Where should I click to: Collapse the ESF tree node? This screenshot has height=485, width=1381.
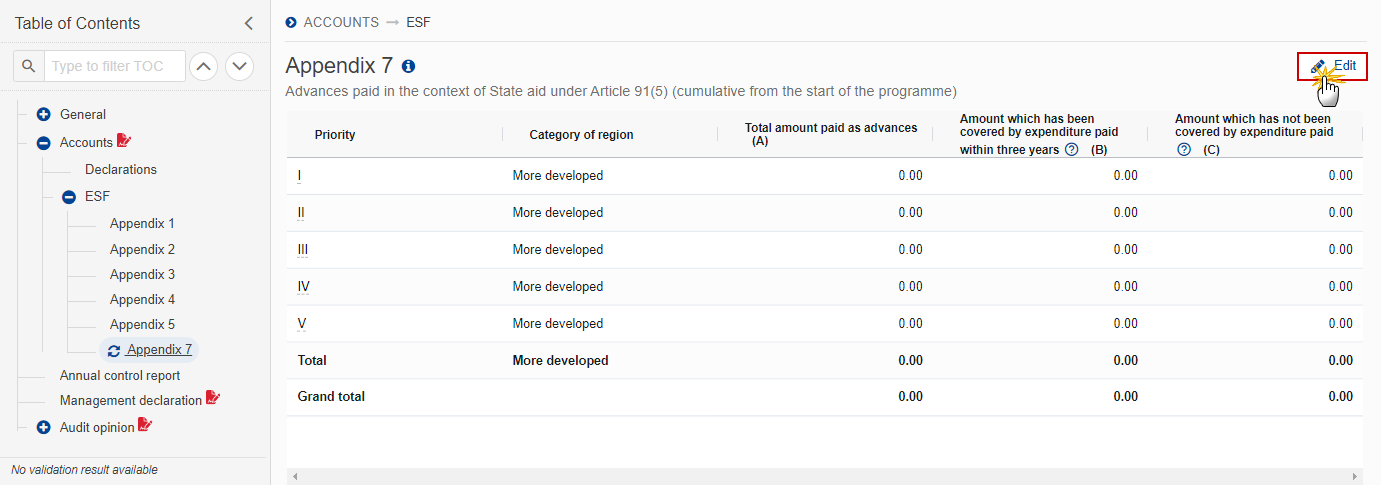tap(69, 197)
